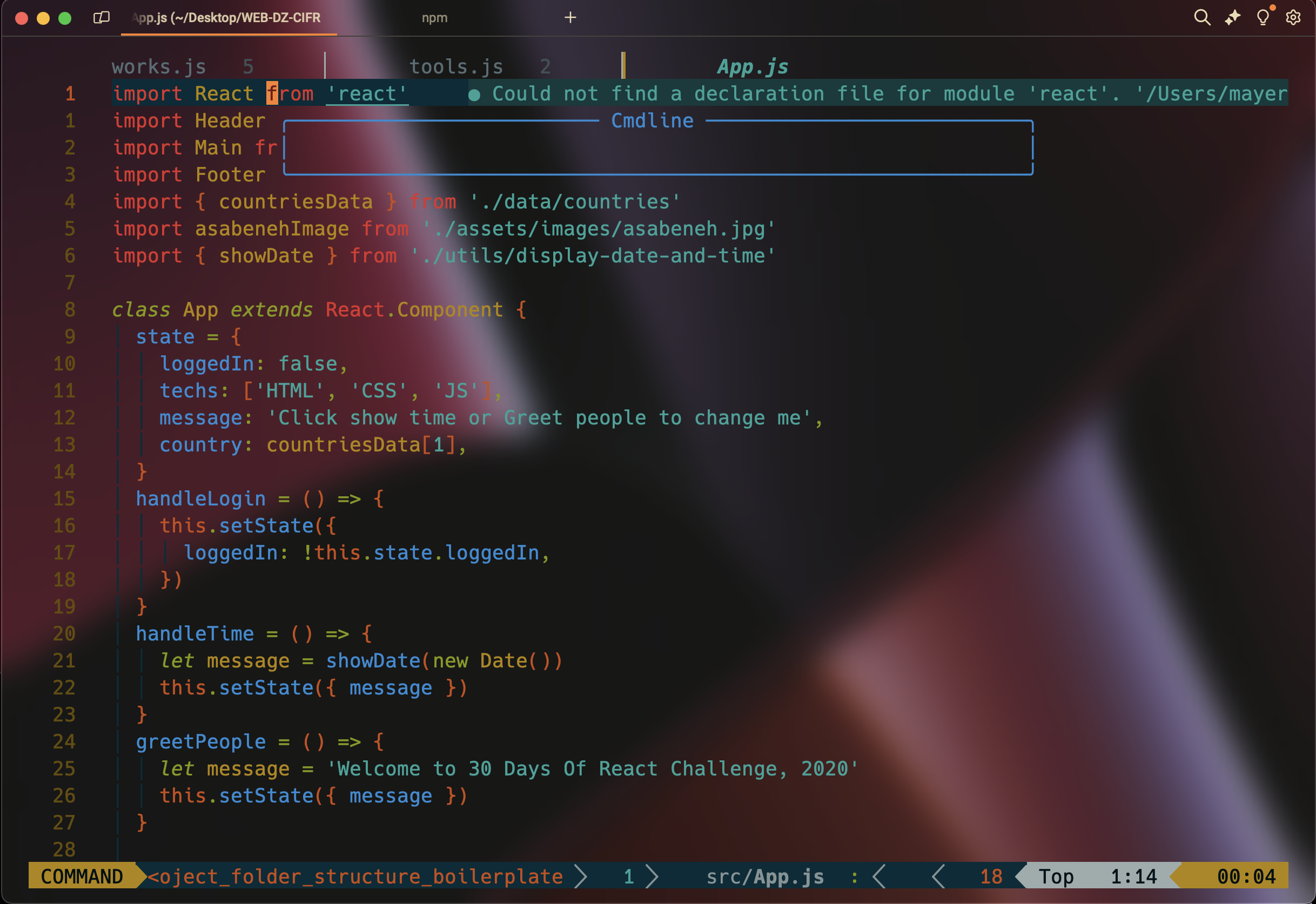The height and width of the screenshot is (904, 1316).
Task: Click the diagnostic count 2 on tools.js
Action: pos(545,66)
